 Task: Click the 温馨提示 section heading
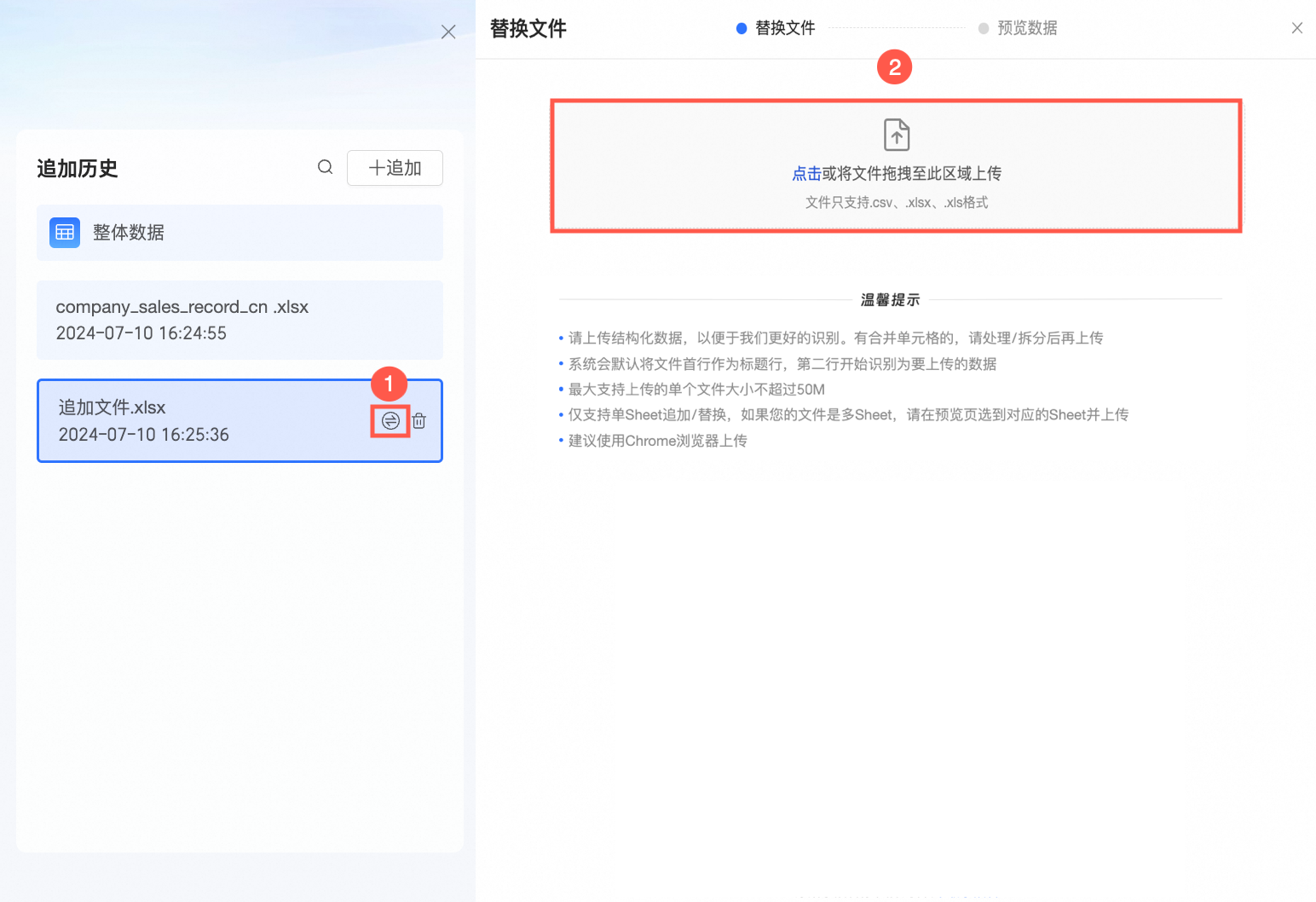click(x=891, y=300)
